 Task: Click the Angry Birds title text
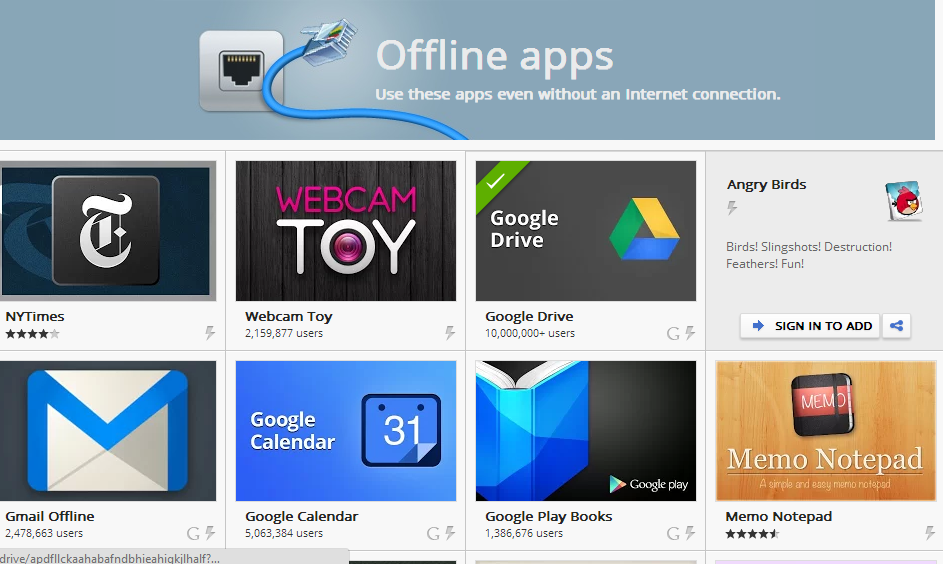pyautogui.click(x=766, y=185)
